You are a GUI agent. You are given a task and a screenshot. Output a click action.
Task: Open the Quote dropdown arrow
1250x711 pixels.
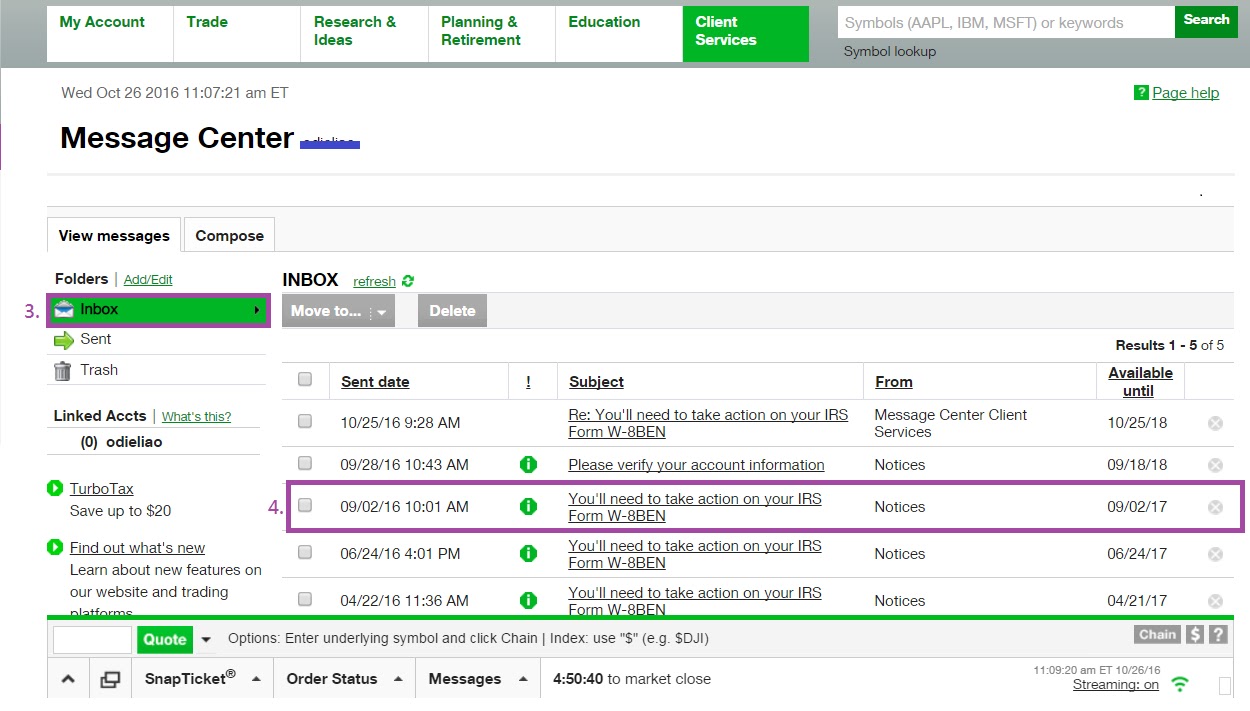[206, 639]
